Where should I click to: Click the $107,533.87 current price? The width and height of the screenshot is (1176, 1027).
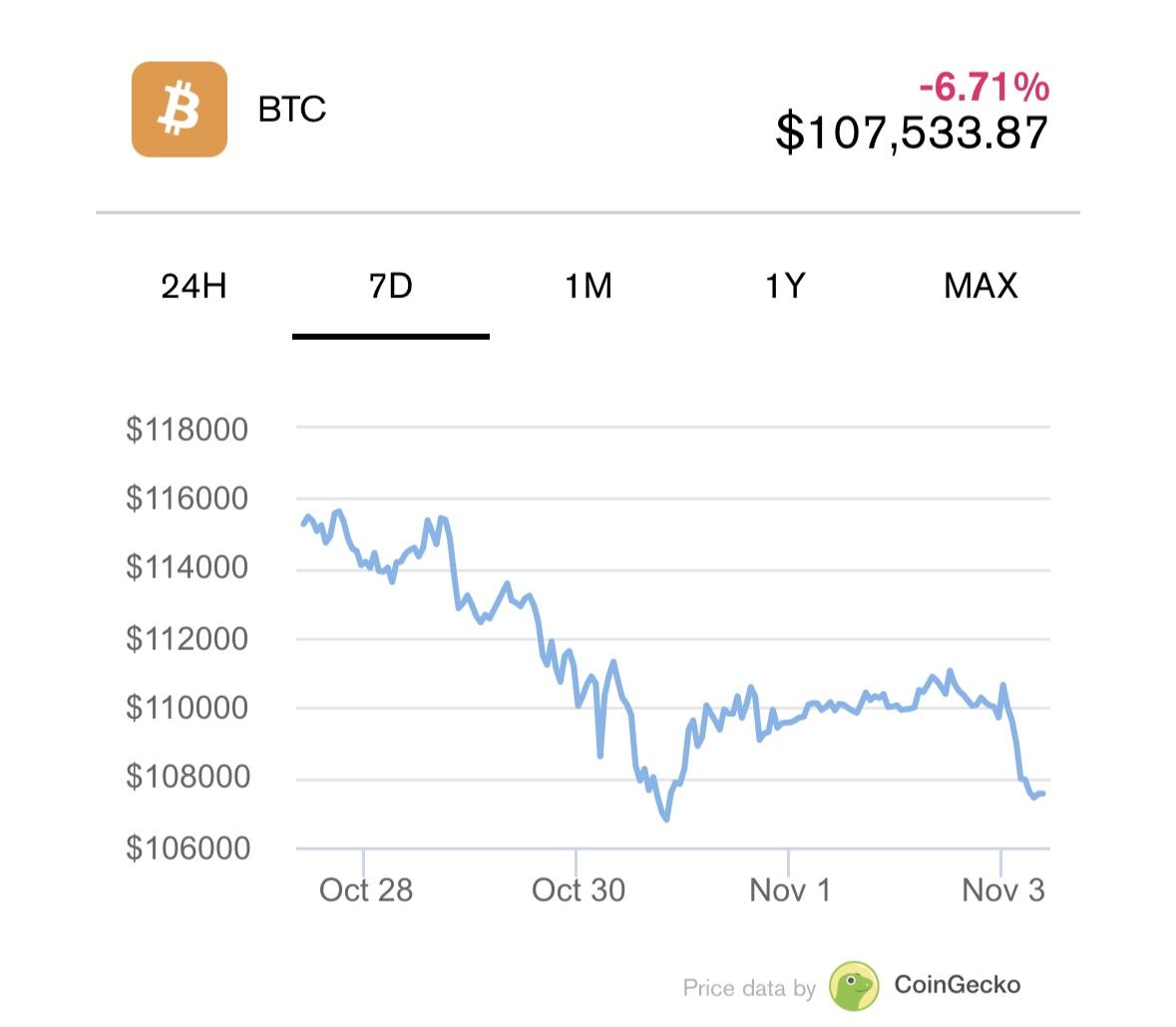(x=912, y=133)
